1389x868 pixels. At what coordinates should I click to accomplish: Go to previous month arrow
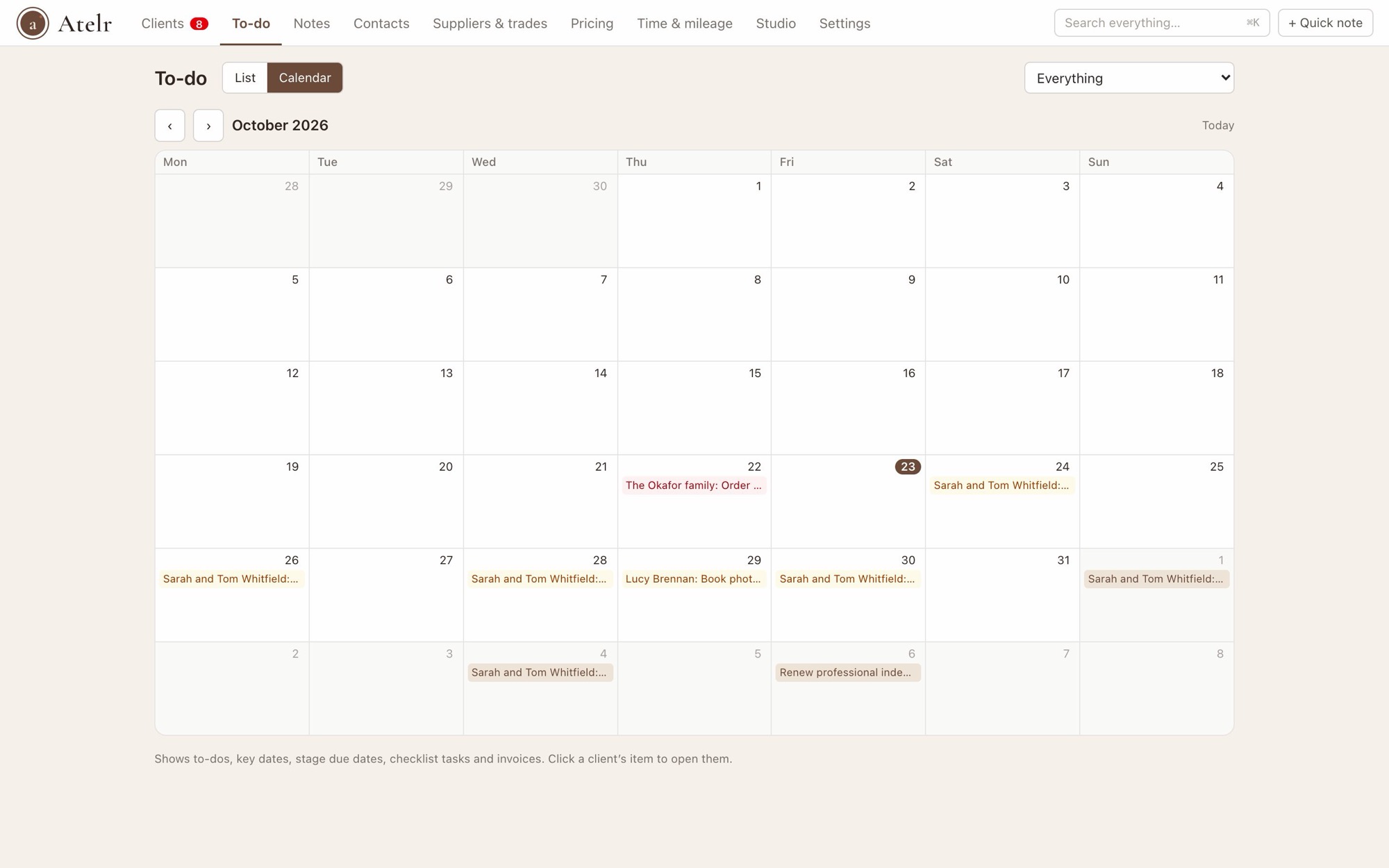click(169, 126)
